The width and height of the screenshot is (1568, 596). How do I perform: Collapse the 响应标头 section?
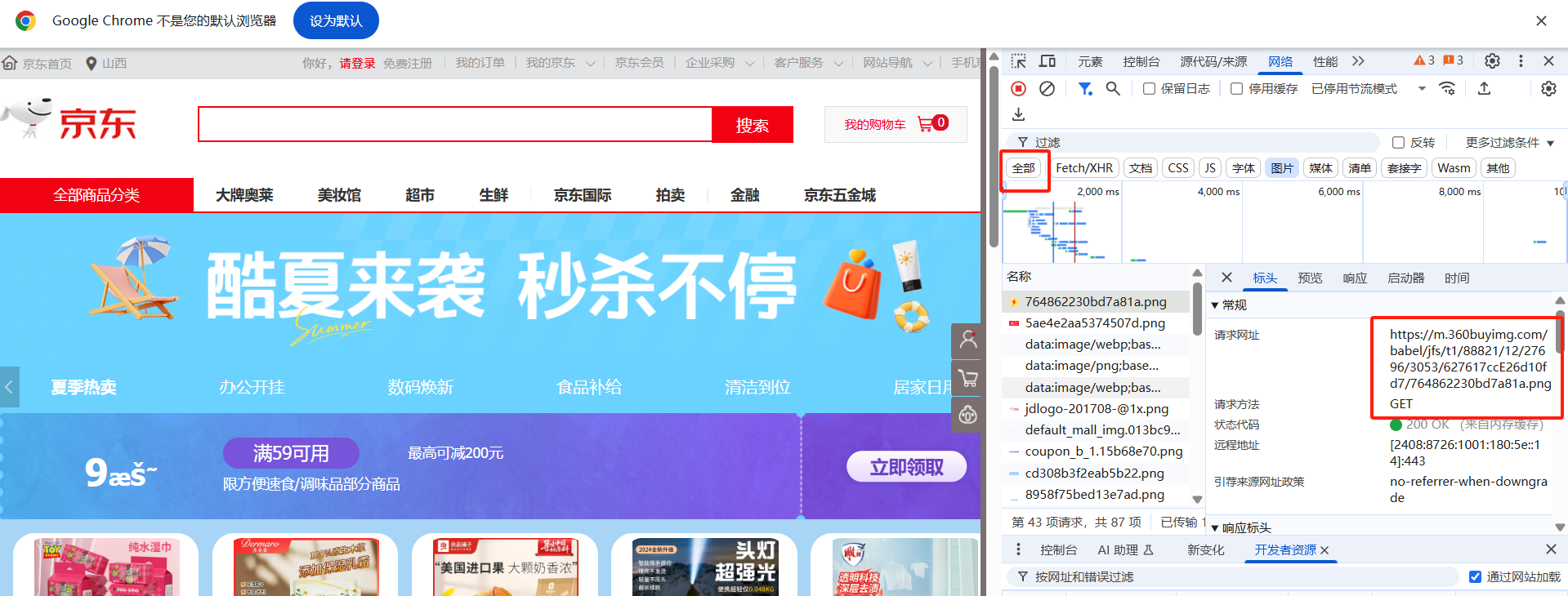(x=1215, y=528)
